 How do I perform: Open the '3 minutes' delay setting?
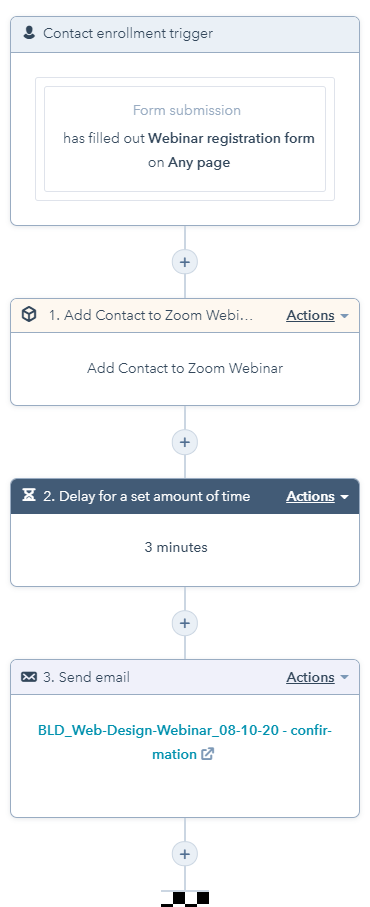point(176,547)
